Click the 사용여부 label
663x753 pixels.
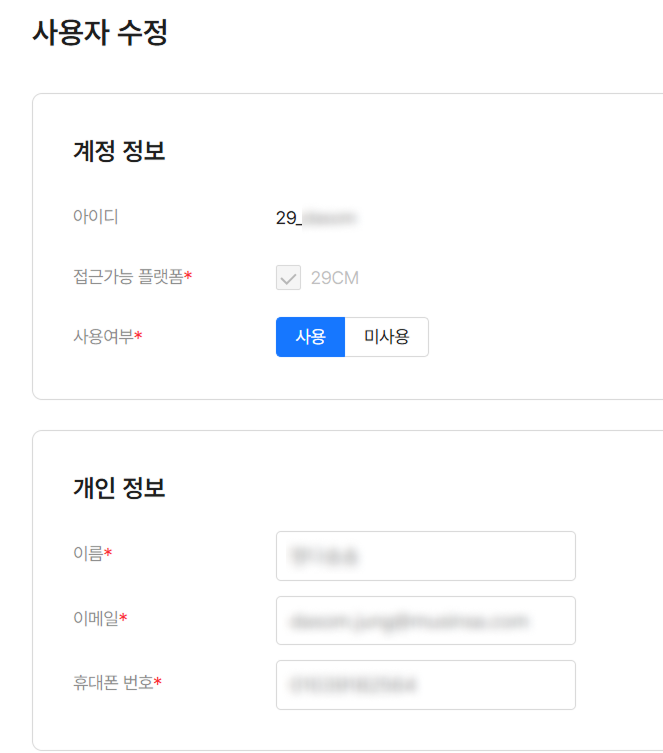coord(103,336)
